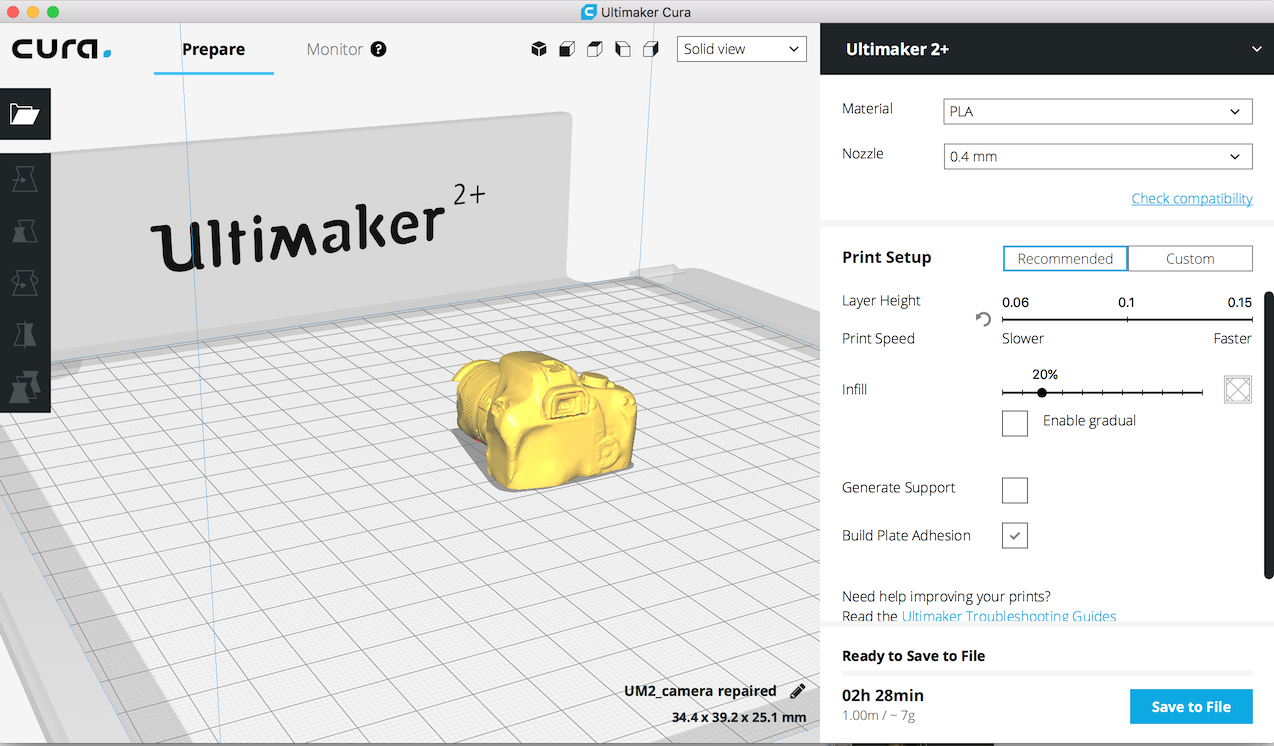Viewport: 1274px width, 746px height.
Task: Switch to front camera view icon
Action: coord(567,49)
